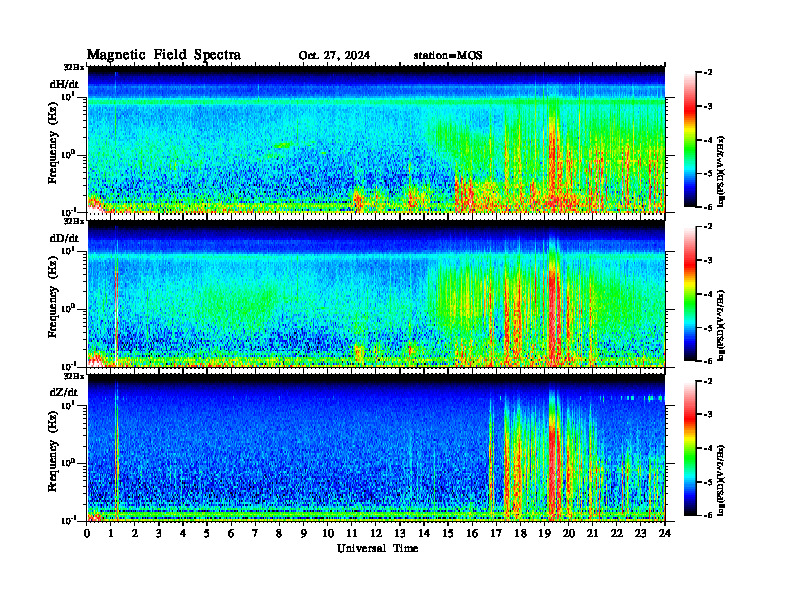Click the "dD/dt" panel label
The image size is (792, 612).
click(x=64, y=238)
